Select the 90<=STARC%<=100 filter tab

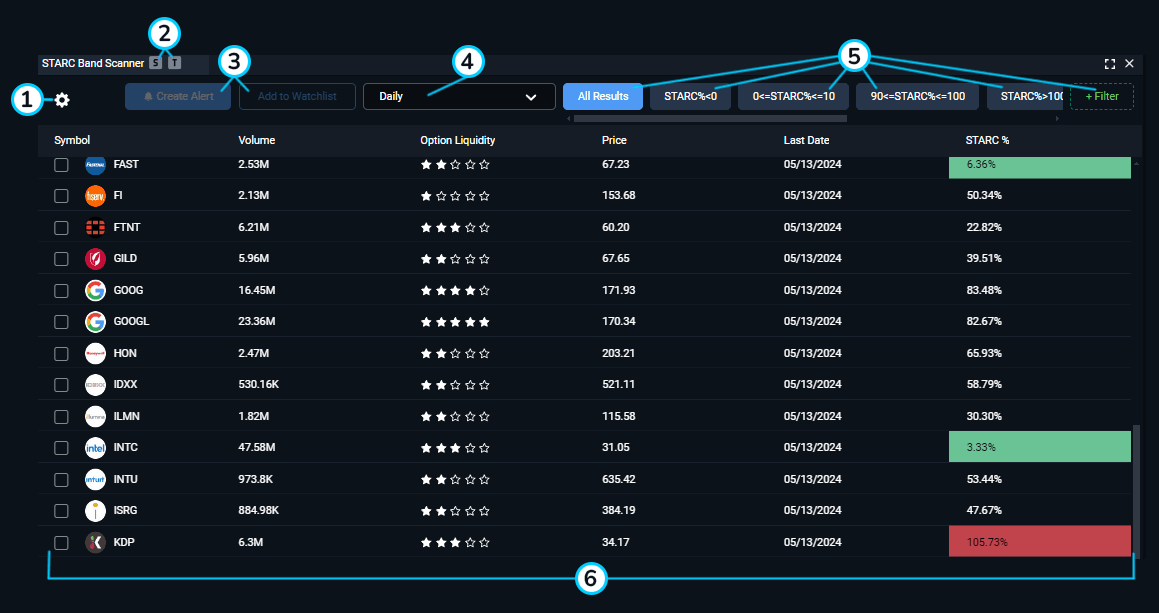point(917,96)
